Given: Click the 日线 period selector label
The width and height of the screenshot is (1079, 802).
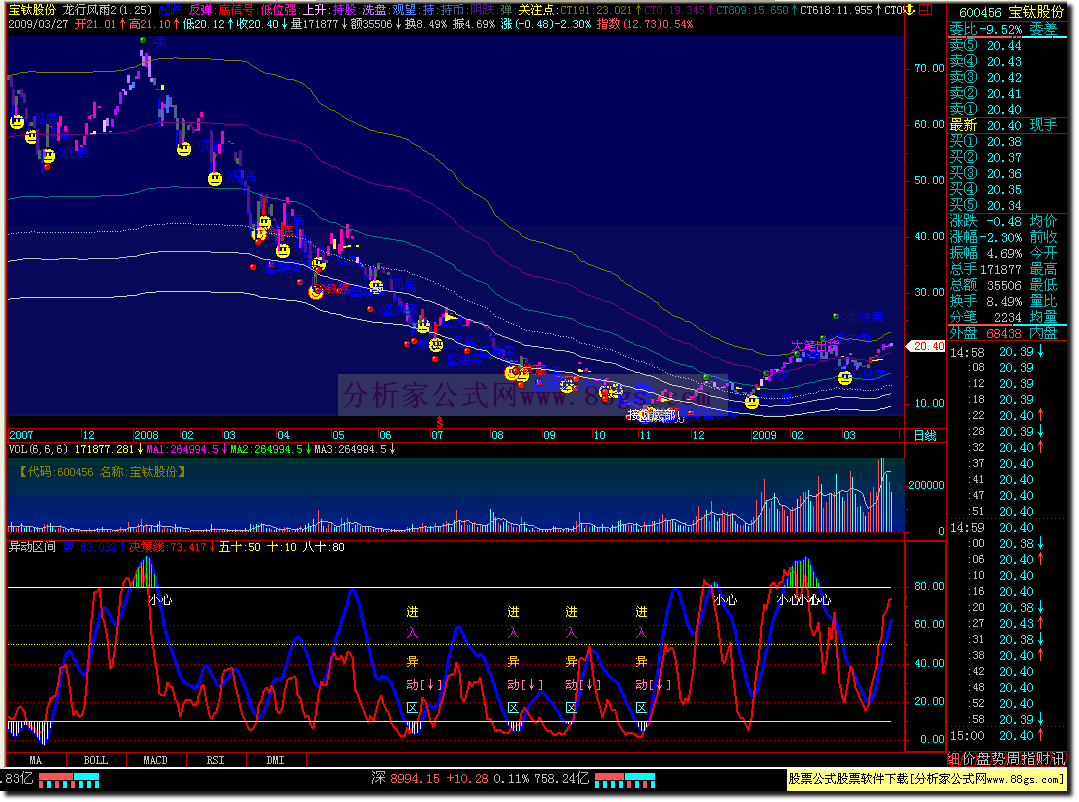Looking at the screenshot, I should (925, 435).
